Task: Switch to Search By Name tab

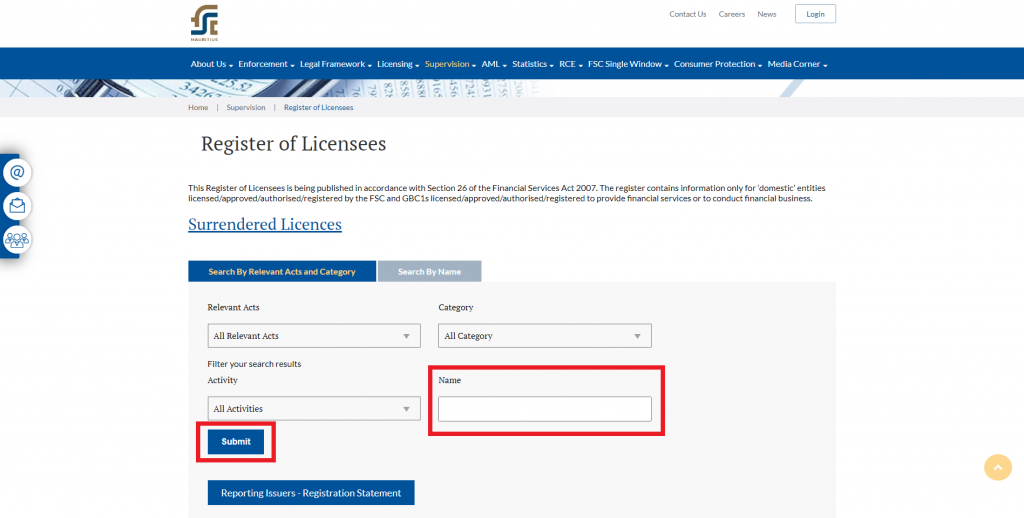Action: point(429,272)
